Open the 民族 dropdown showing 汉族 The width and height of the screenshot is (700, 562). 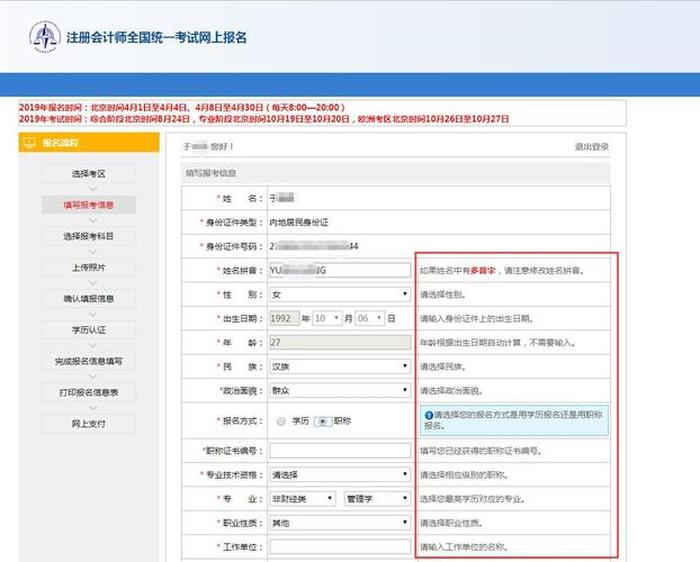[x=340, y=366]
